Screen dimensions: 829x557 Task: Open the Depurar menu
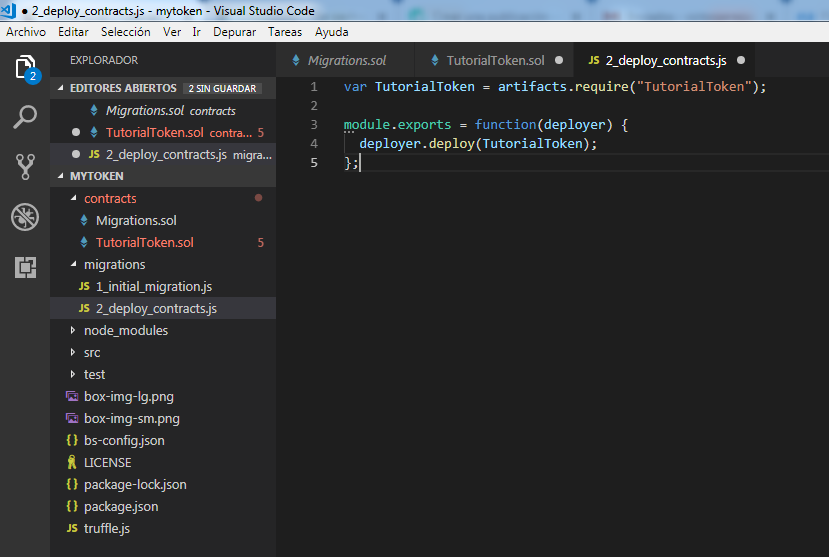[x=234, y=32]
